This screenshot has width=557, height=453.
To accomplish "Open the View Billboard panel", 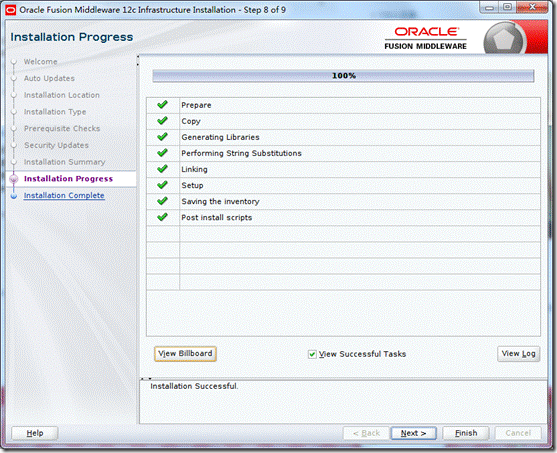I will (185, 354).
